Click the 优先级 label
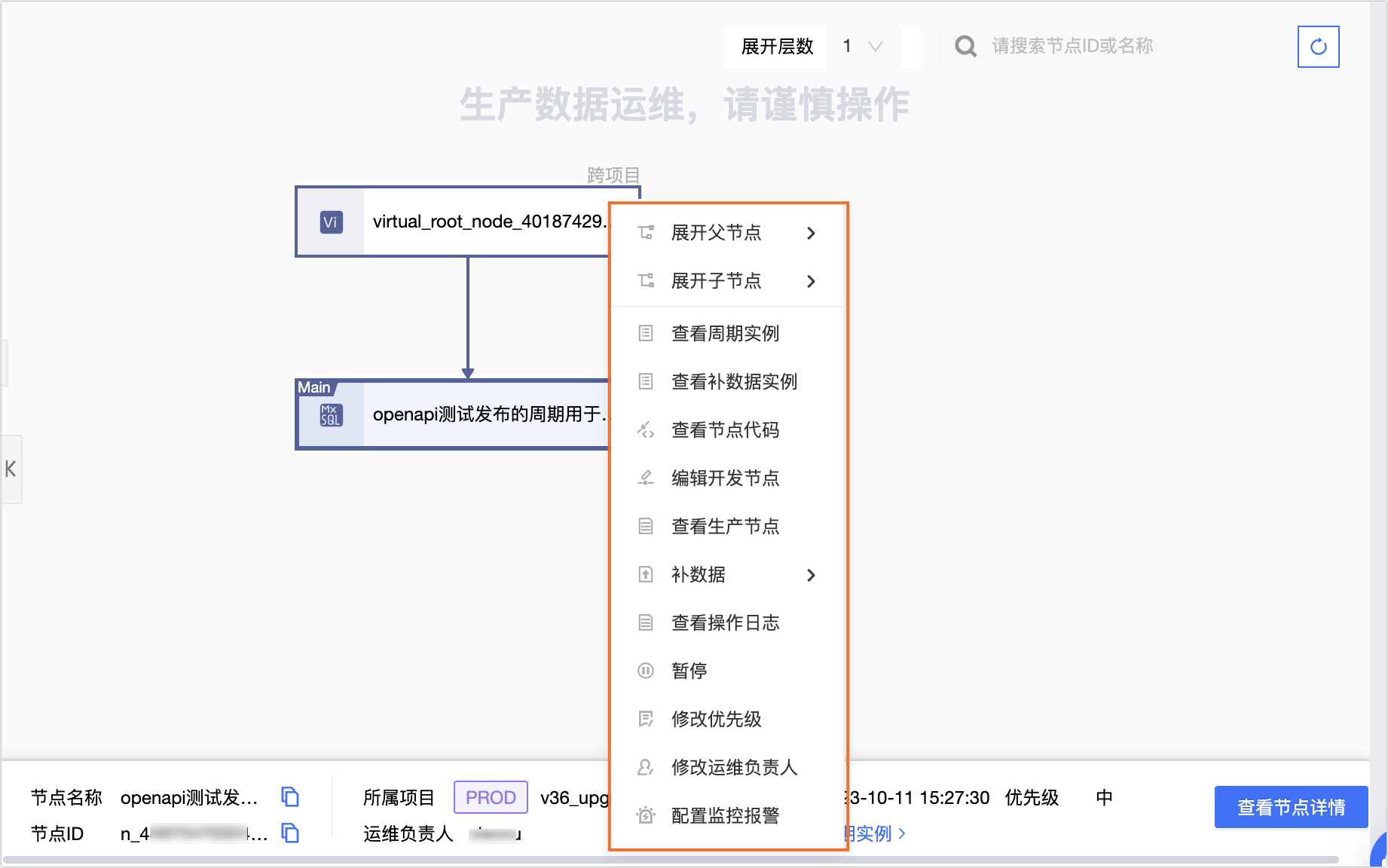The image size is (1388, 868). 1032,797
